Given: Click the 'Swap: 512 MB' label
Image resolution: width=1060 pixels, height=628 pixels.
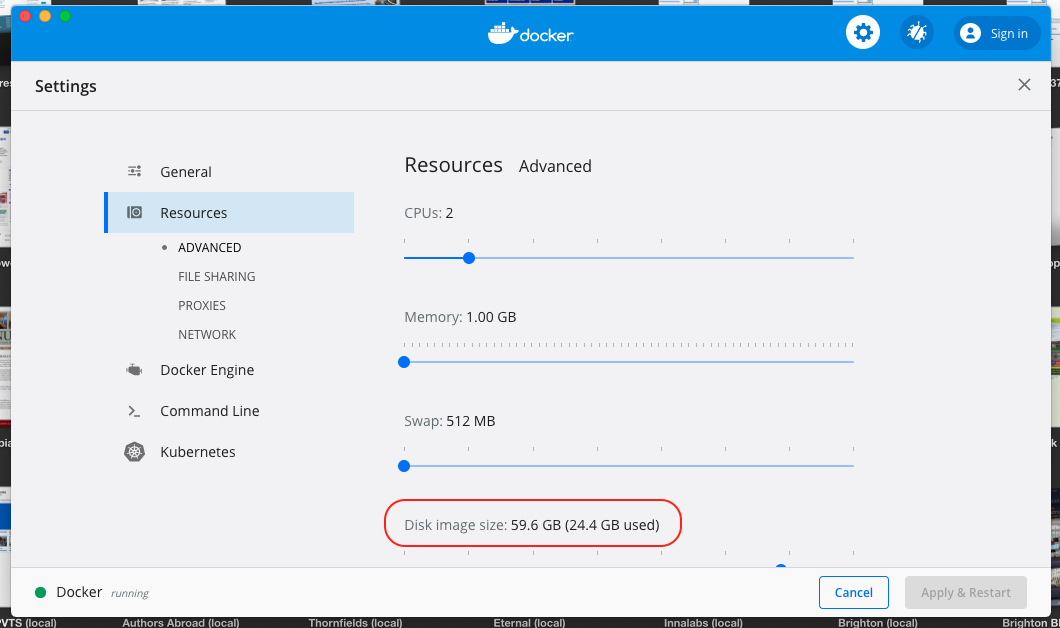Looking at the screenshot, I should tap(450, 421).
